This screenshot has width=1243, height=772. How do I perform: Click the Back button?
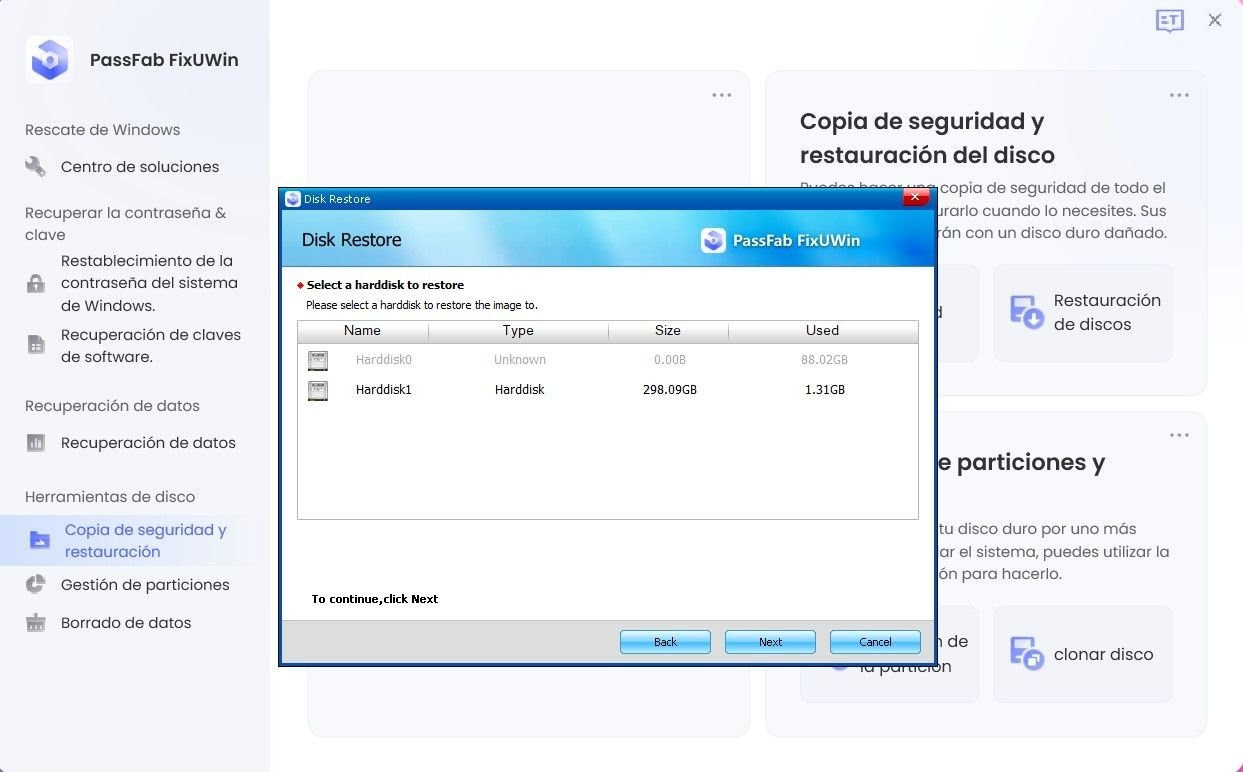point(665,641)
